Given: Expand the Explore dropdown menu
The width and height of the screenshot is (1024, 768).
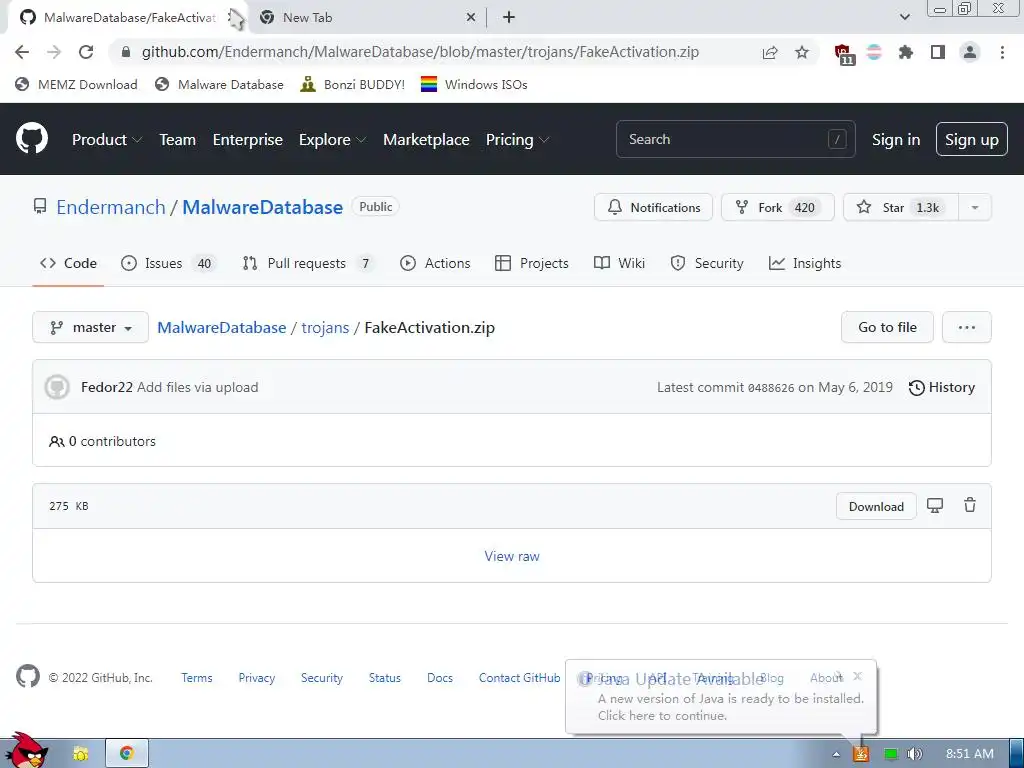Looking at the screenshot, I should pyautogui.click(x=332, y=139).
